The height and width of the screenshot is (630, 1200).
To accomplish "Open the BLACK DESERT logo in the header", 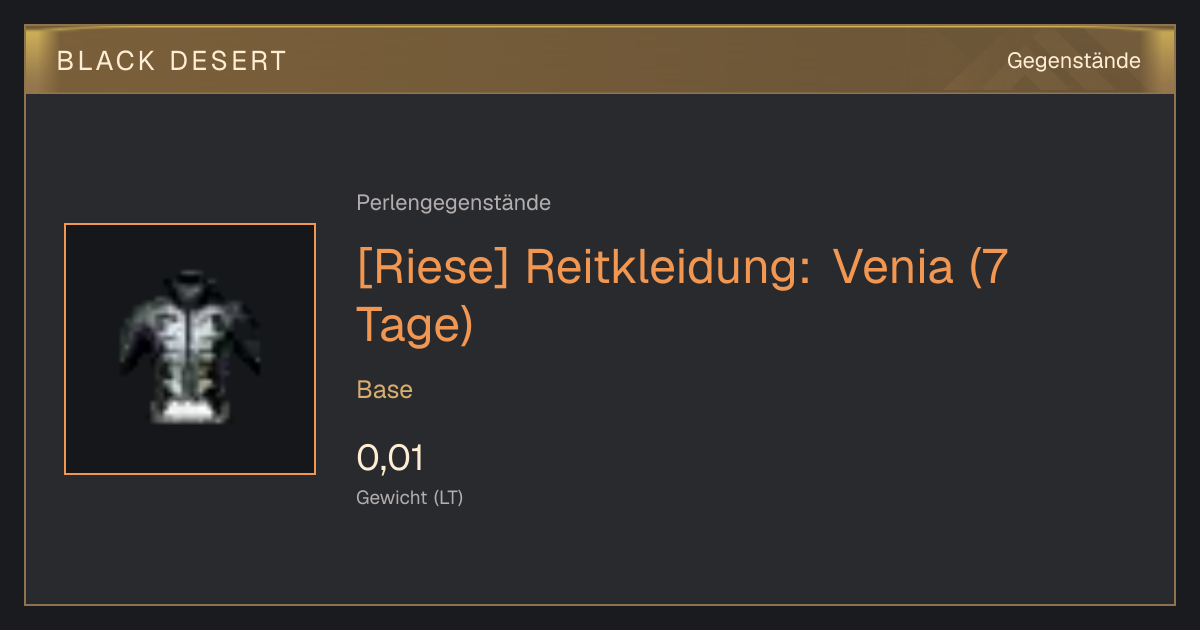I will [172, 61].
